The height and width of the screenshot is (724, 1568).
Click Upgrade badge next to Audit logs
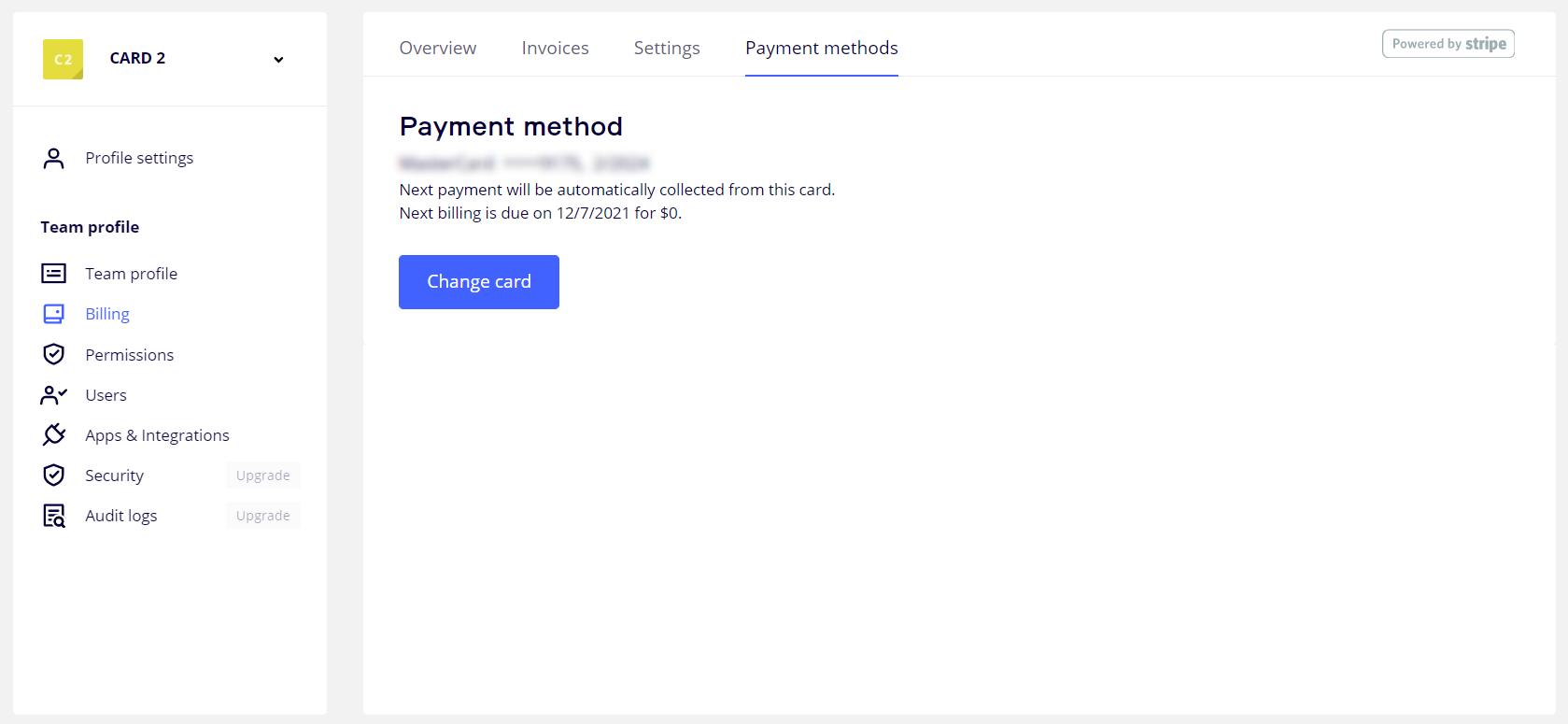(262, 516)
